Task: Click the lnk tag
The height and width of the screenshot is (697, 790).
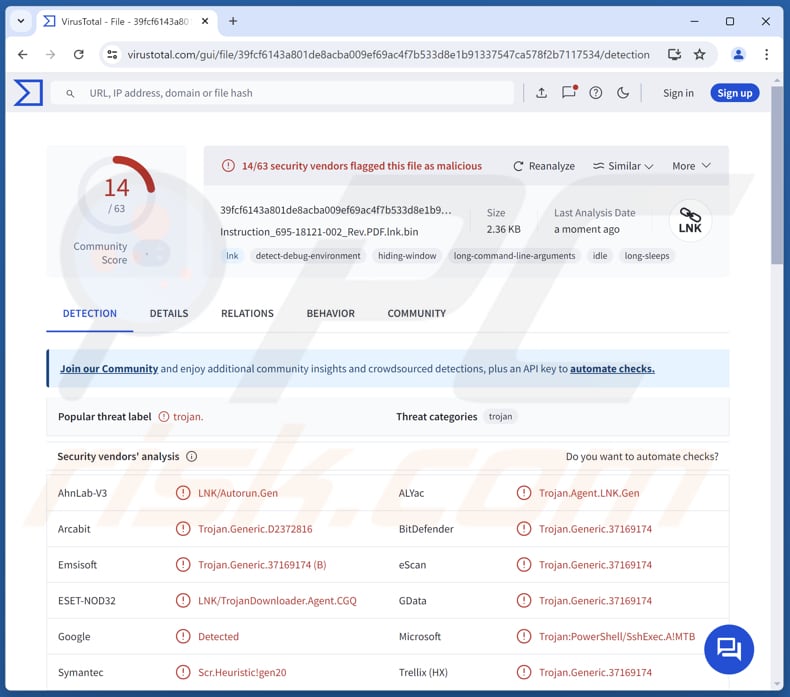Action: point(232,256)
